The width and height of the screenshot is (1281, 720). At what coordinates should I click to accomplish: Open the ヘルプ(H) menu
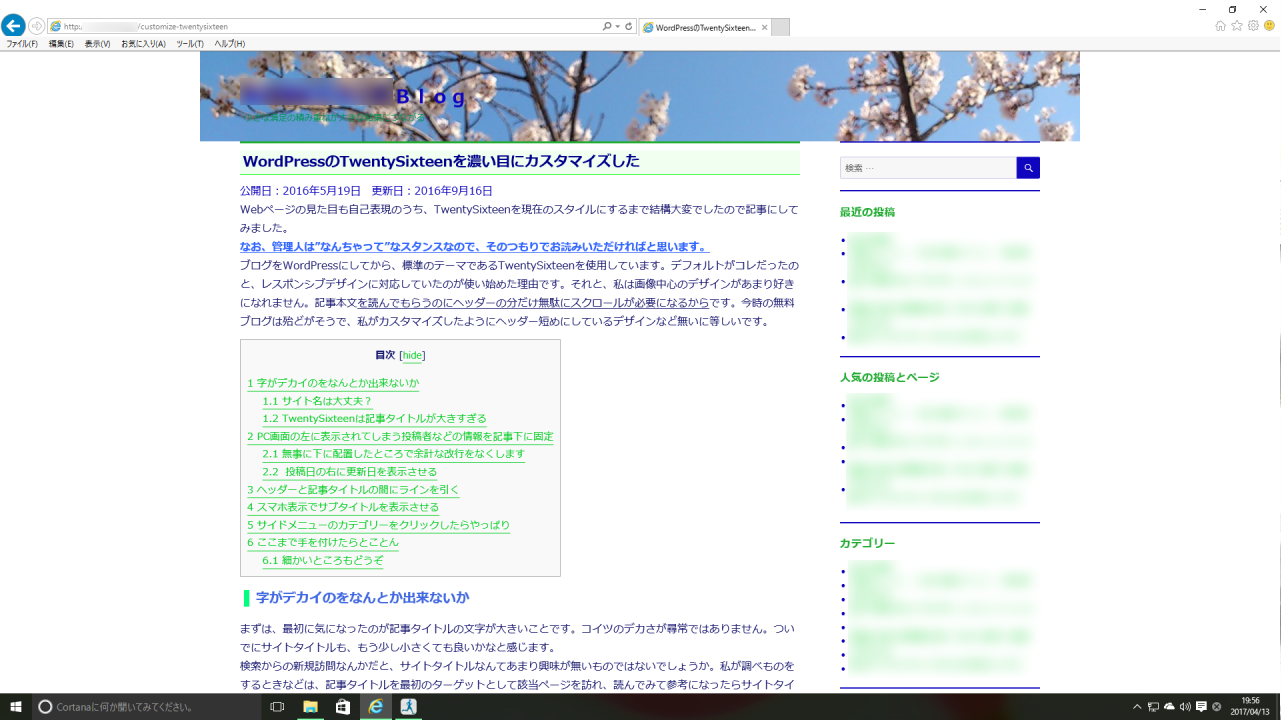click(x=229, y=44)
